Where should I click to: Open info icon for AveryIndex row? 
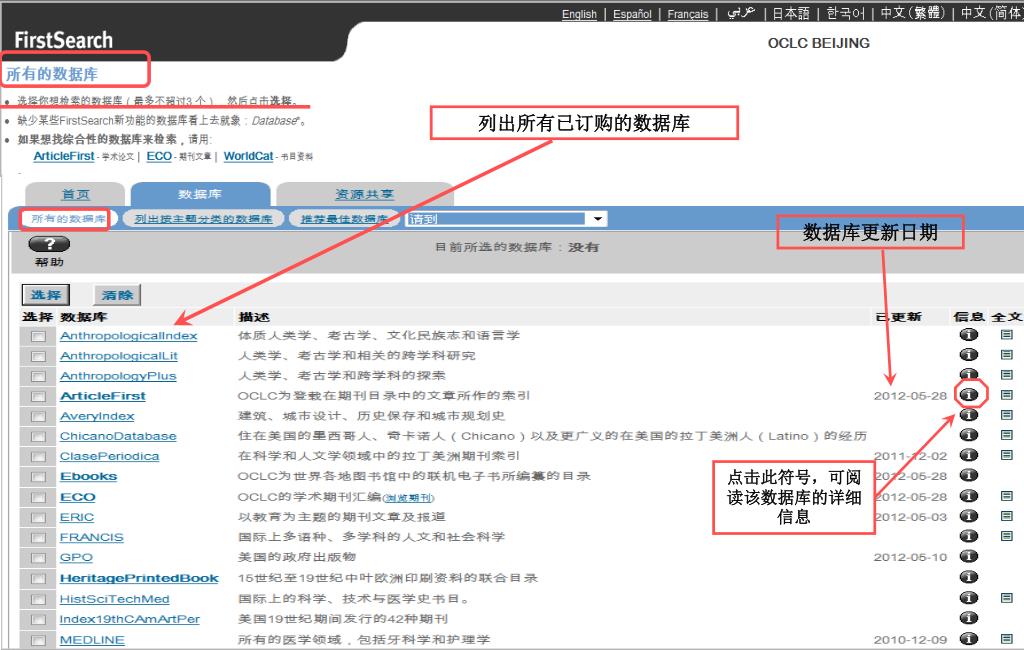[968, 415]
